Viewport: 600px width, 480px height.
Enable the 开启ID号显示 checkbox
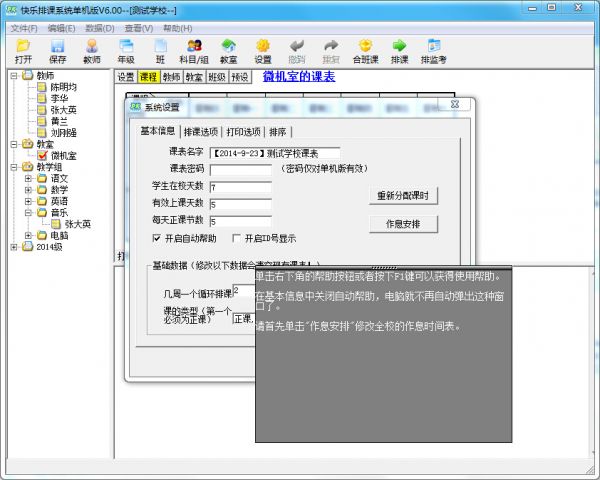pos(236,238)
